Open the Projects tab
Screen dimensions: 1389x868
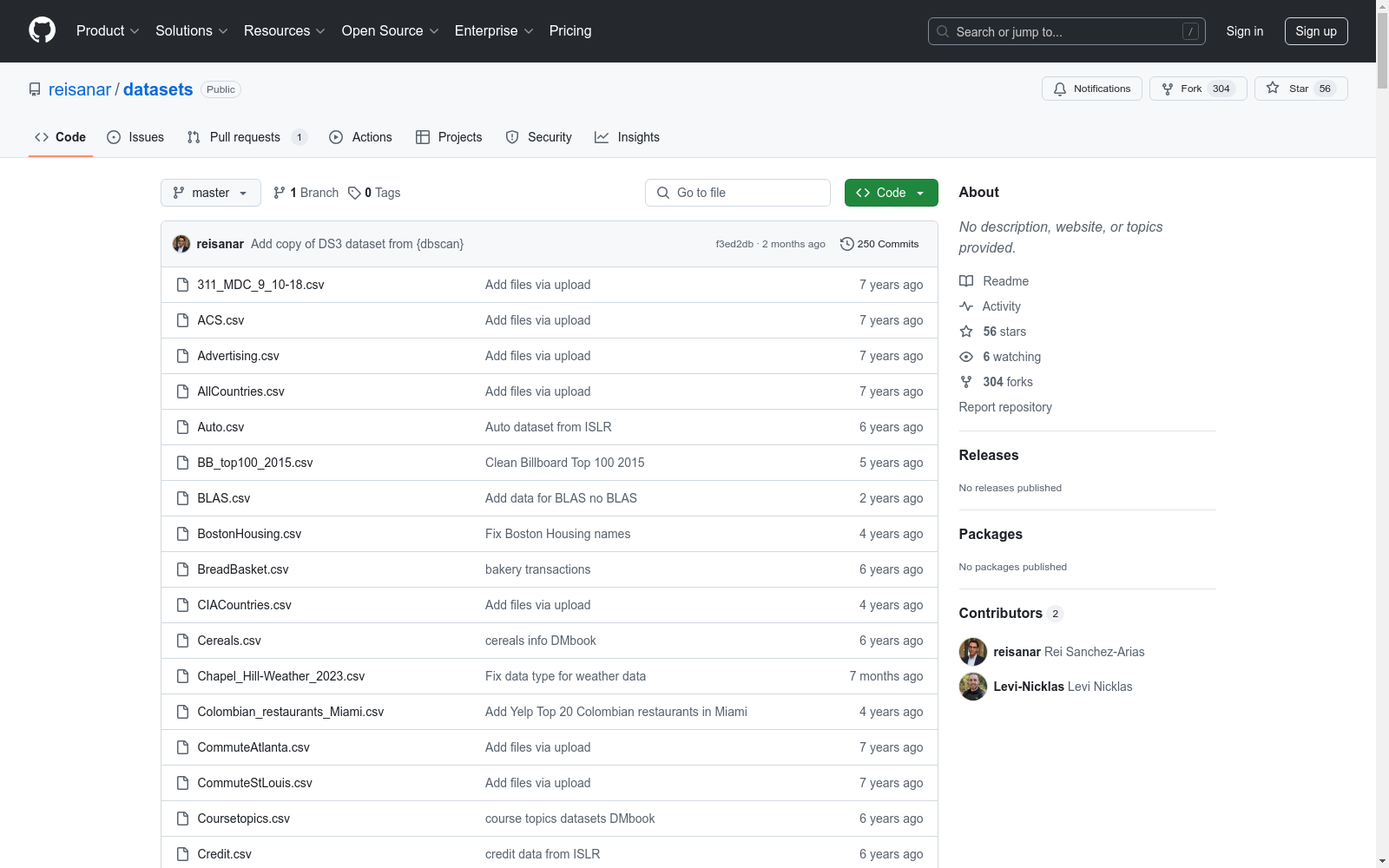(449, 137)
